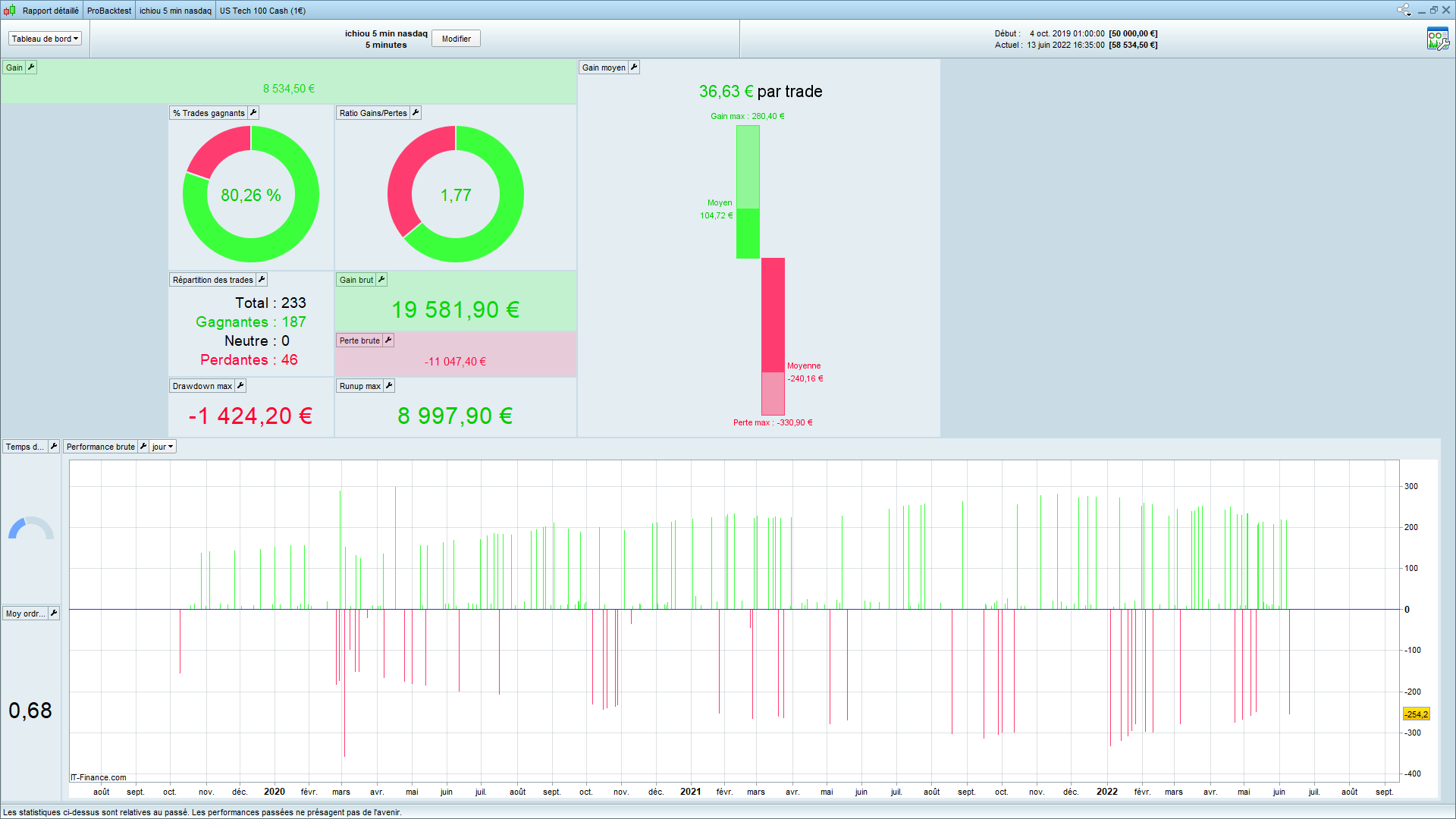Image resolution: width=1456 pixels, height=819 pixels.
Task: Click wrench next to Runup max
Action: [389, 386]
